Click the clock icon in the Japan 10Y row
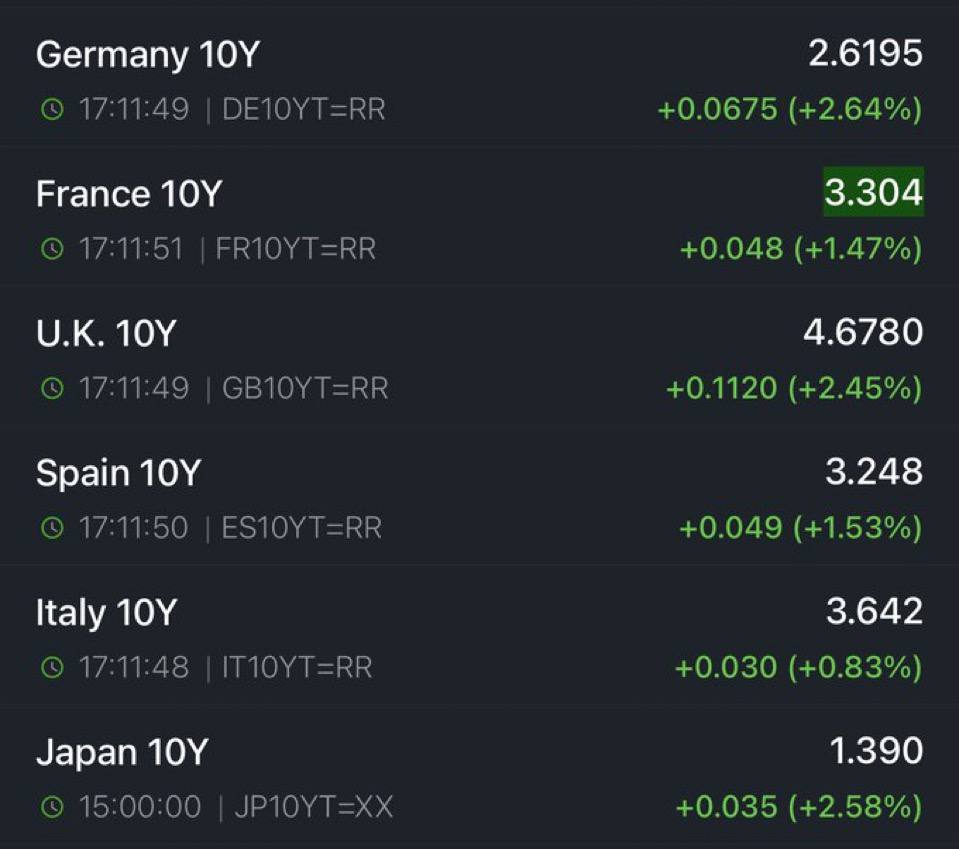 (51, 807)
